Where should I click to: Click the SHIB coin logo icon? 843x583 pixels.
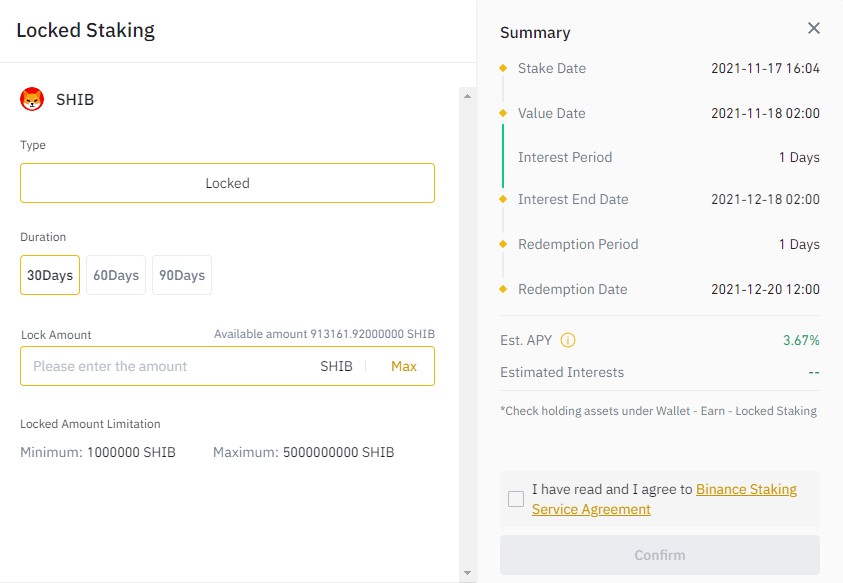click(x=32, y=99)
